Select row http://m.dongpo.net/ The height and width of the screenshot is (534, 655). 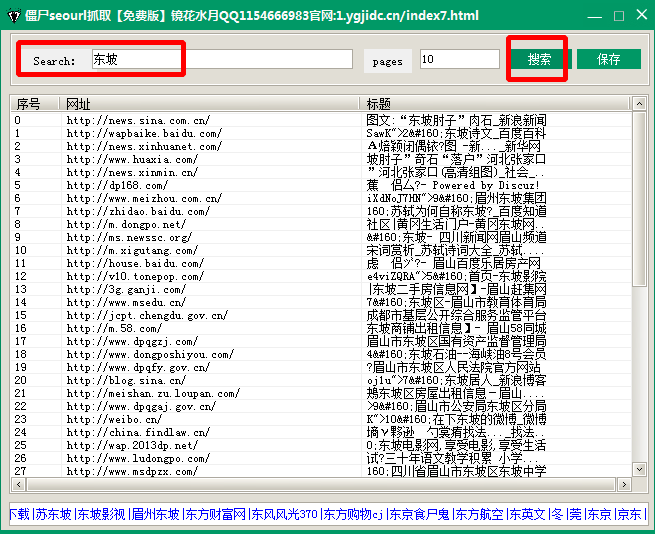coord(321,224)
